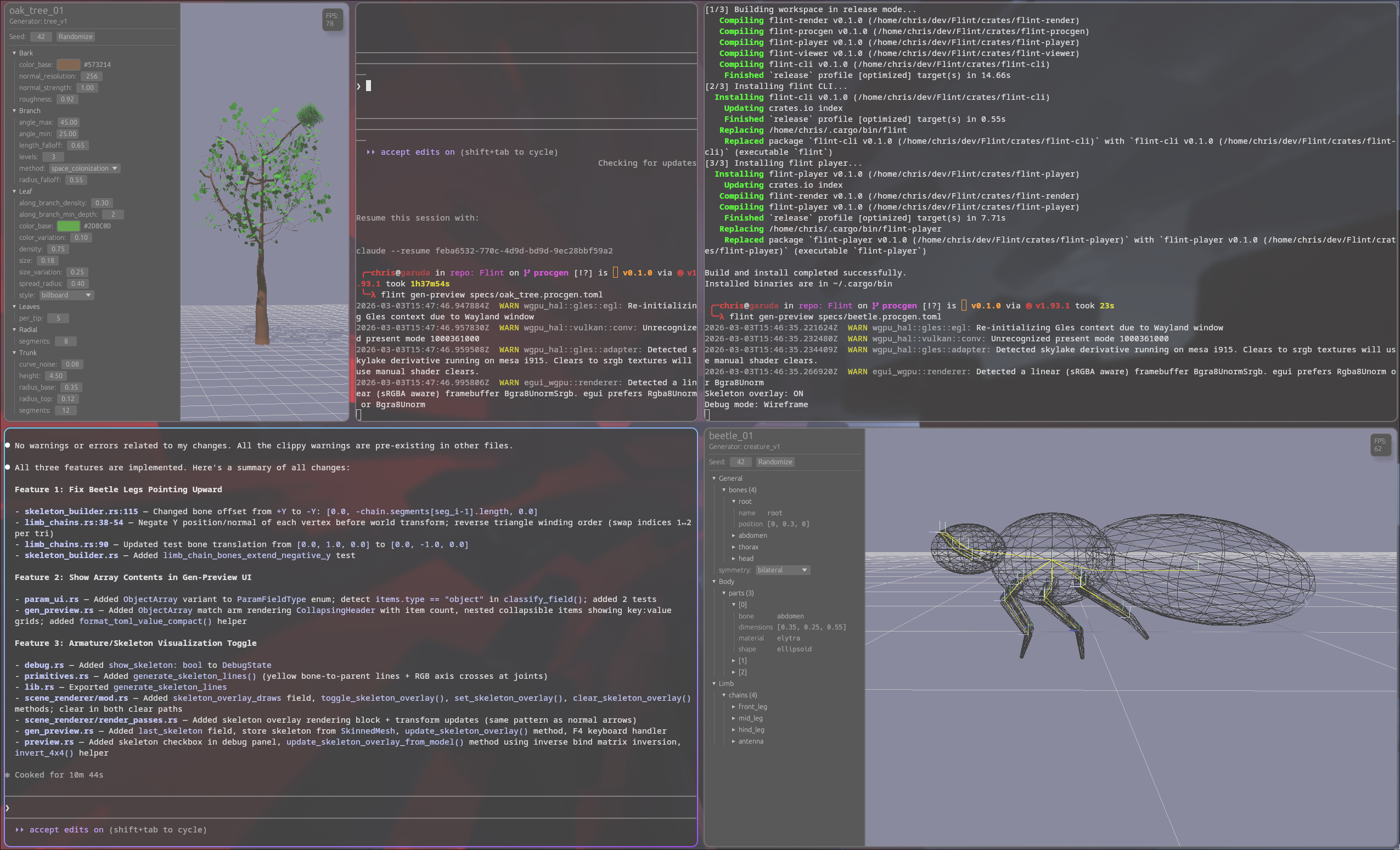Click the FPS counter in tree viewport
This screenshot has width=1400, height=850.
332,20
